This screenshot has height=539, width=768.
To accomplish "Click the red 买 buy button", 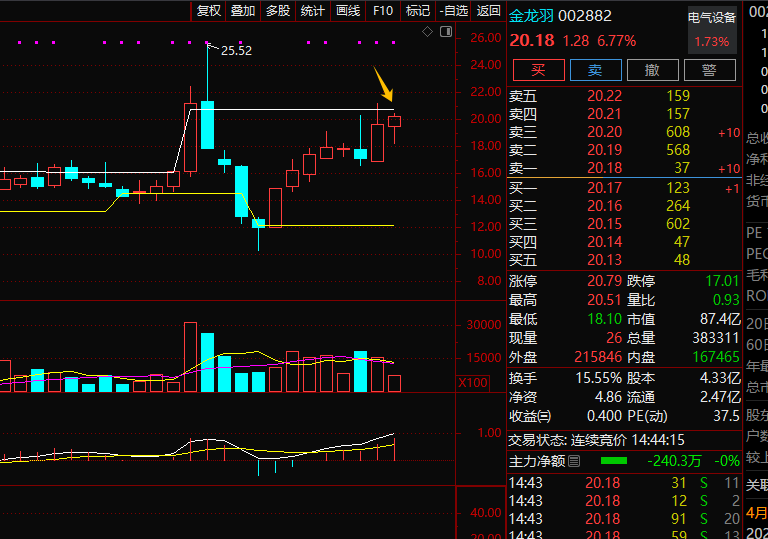I will tap(539, 70).
